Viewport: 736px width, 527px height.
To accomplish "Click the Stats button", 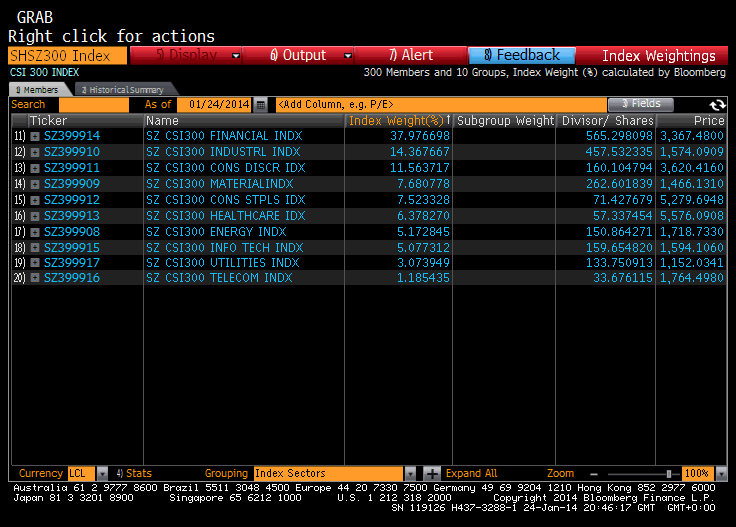I will (133, 473).
